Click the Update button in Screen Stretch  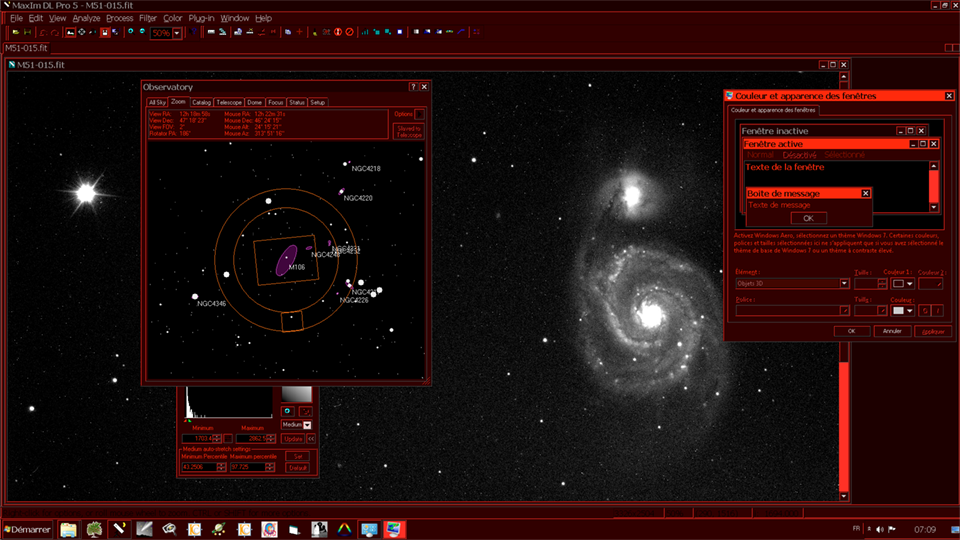(293, 438)
